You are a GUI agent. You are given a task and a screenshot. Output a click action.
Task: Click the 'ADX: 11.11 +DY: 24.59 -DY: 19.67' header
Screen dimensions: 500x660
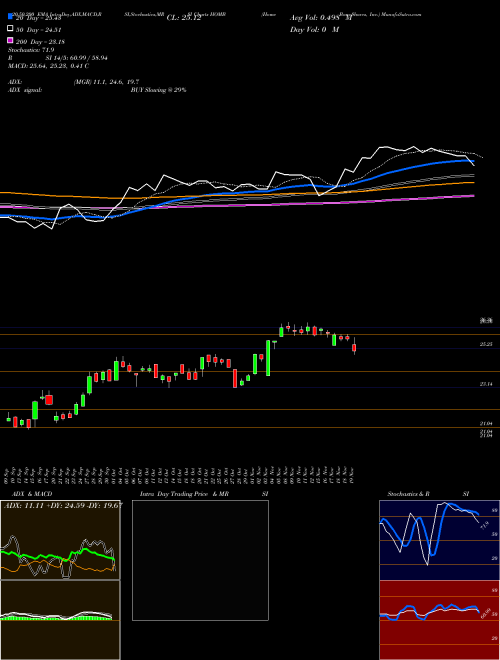(63, 505)
